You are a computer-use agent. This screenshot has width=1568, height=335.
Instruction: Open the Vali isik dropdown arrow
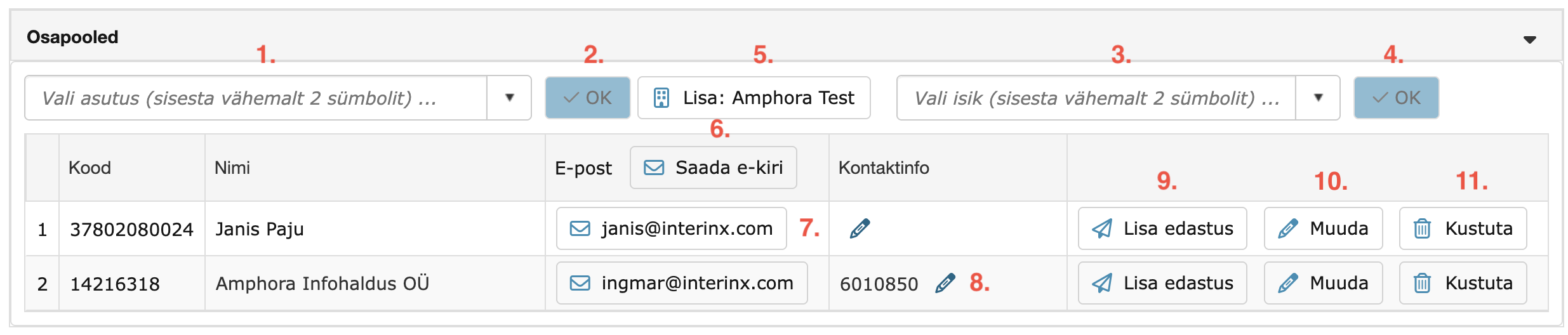click(1318, 98)
